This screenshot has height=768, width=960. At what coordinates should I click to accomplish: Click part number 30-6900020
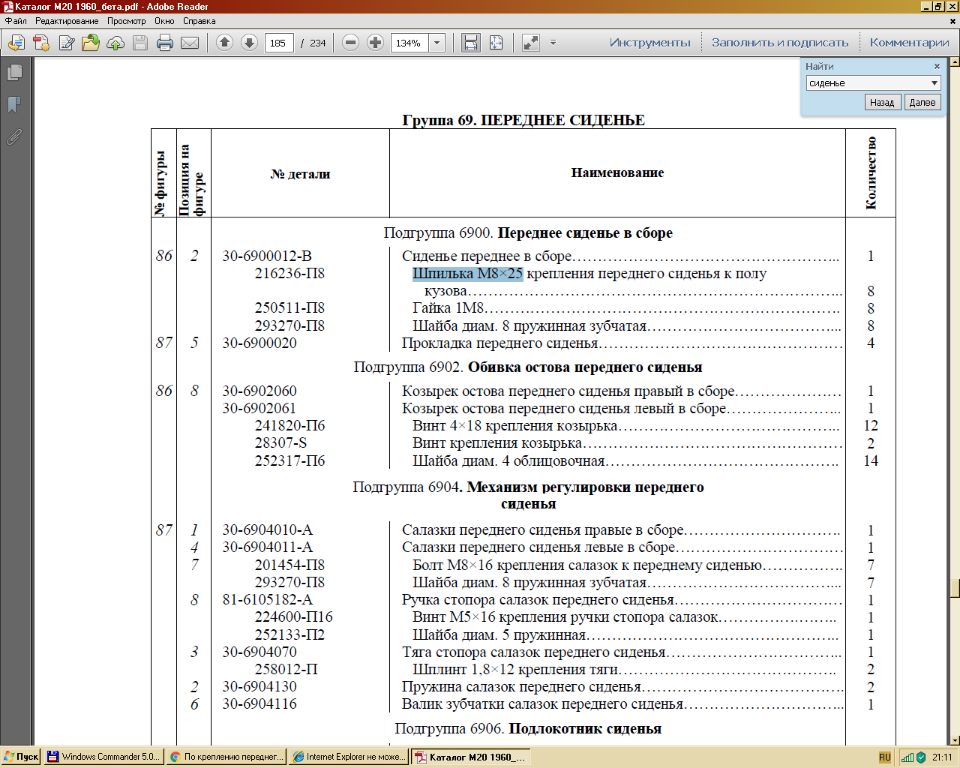[259, 343]
